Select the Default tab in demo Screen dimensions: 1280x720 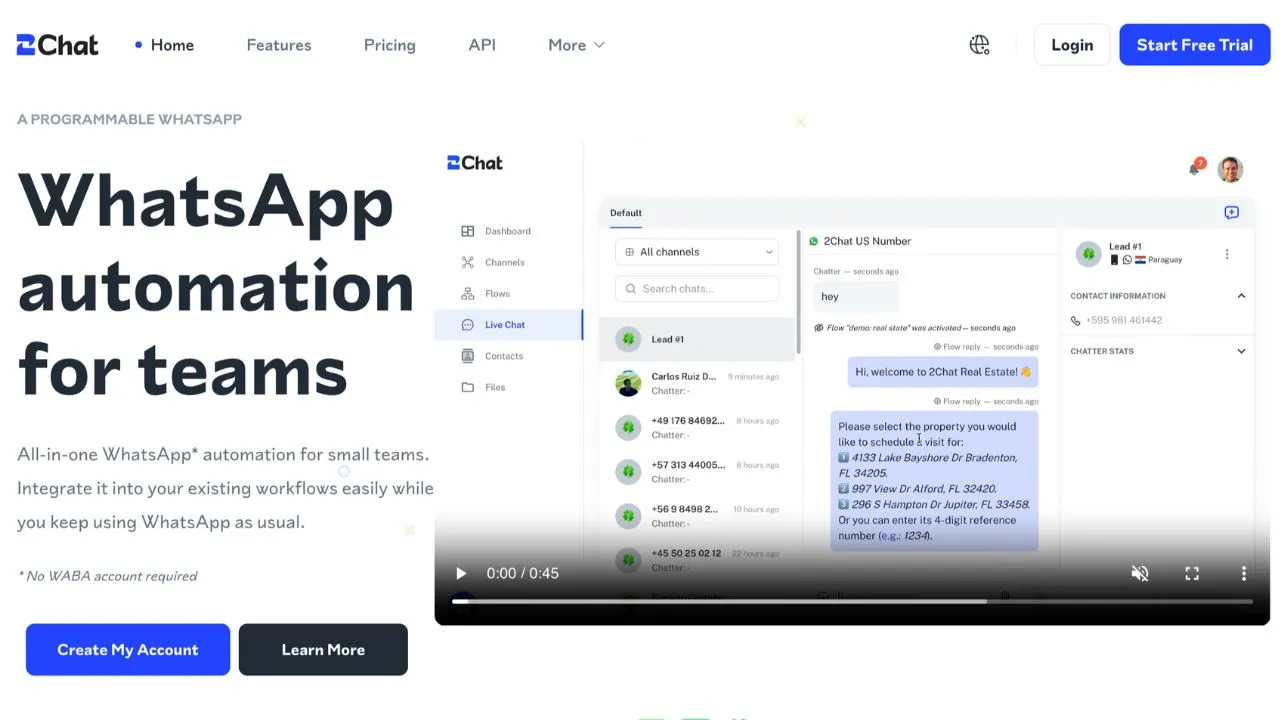(x=626, y=212)
